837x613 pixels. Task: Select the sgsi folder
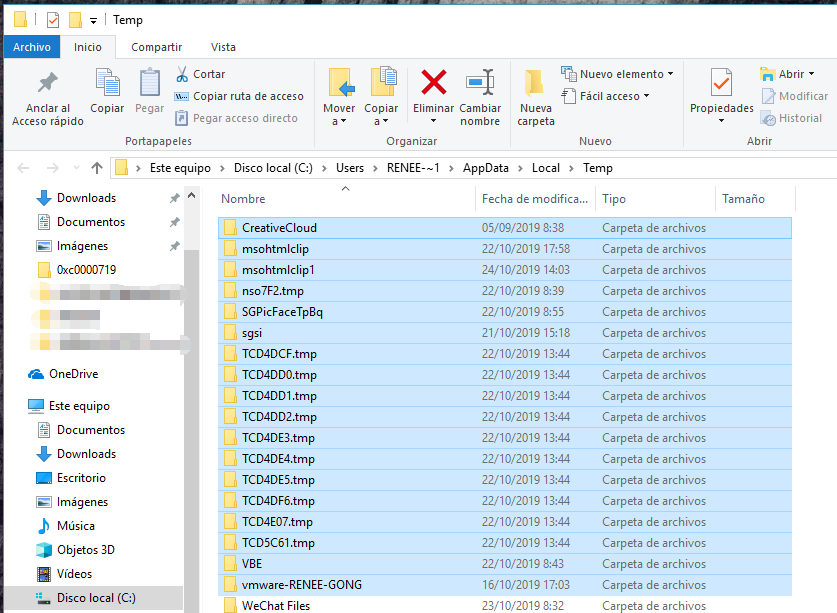(x=504, y=333)
